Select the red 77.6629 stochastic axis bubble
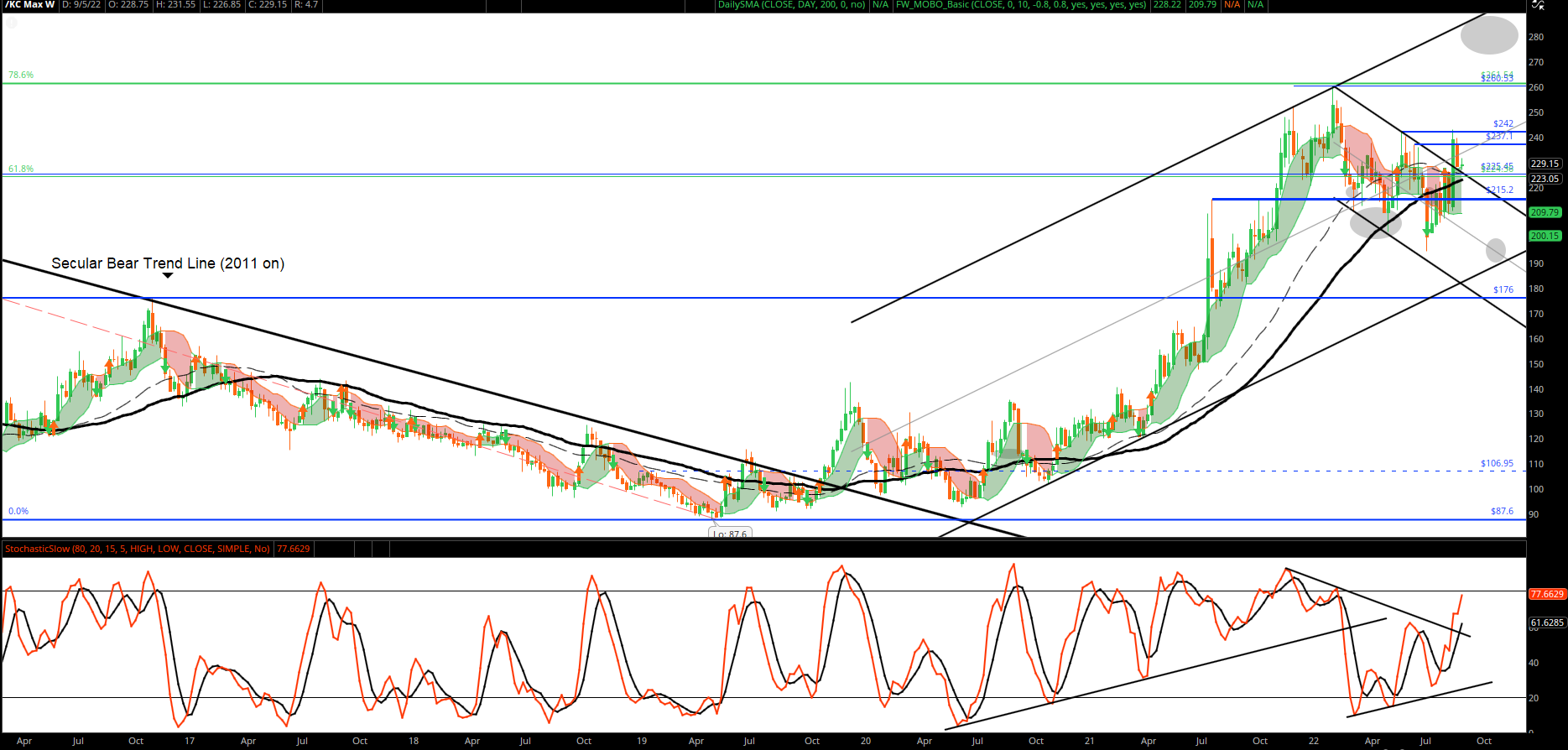This screenshot has width=1568, height=750. (1547, 594)
